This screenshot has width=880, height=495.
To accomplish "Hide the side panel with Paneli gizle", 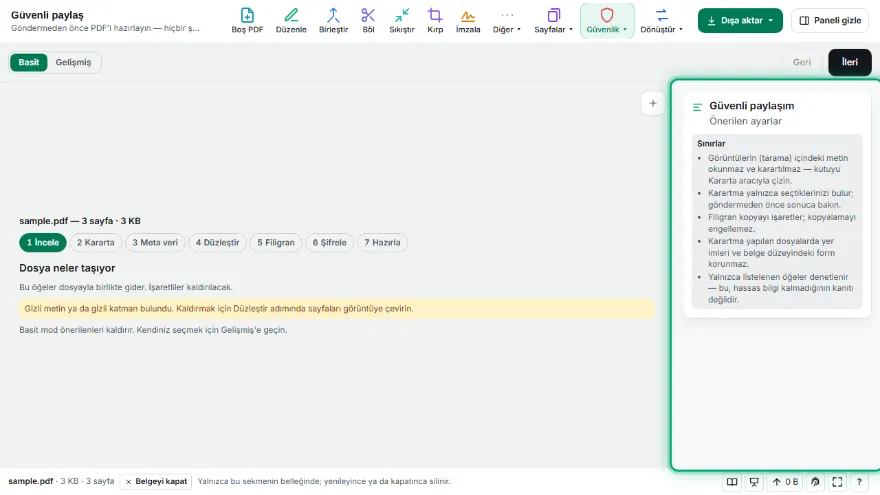I will pyautogui.click(x=830, y=20).
